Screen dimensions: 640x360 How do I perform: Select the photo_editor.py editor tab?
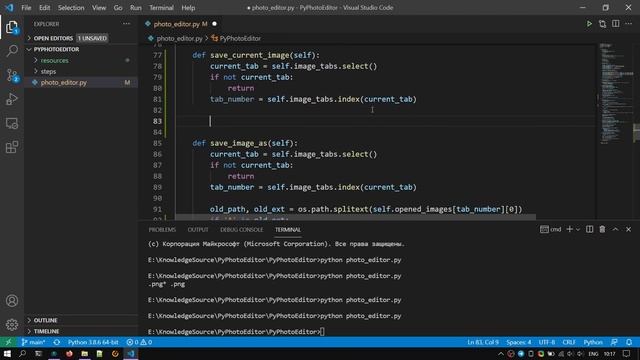tap(181, 24)
